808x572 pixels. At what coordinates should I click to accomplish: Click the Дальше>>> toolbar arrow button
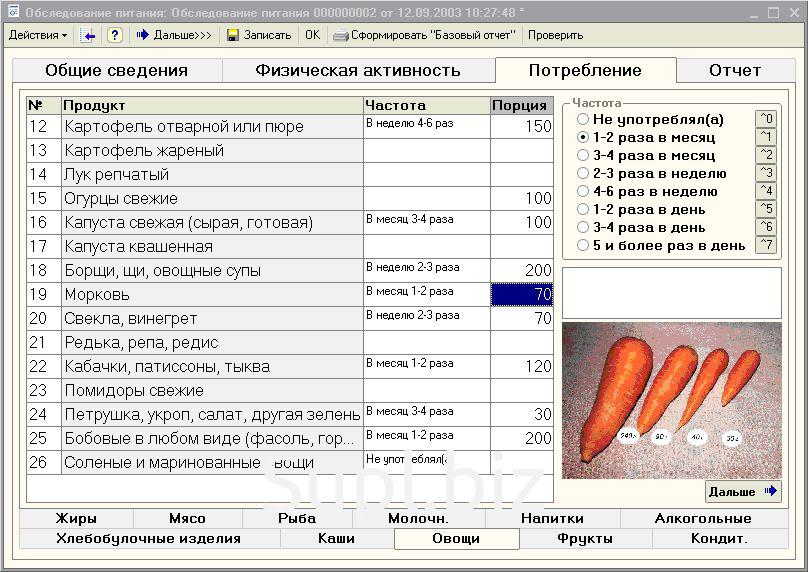click(x=174, y=35)
